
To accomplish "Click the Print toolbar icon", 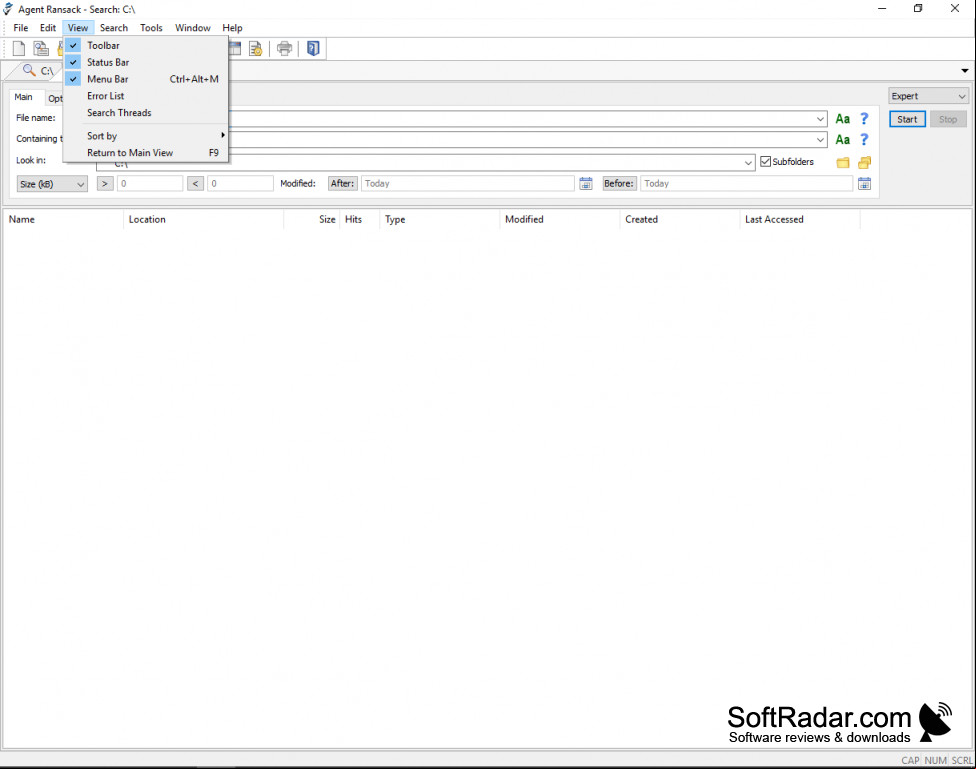I will [x=284, y=49].
